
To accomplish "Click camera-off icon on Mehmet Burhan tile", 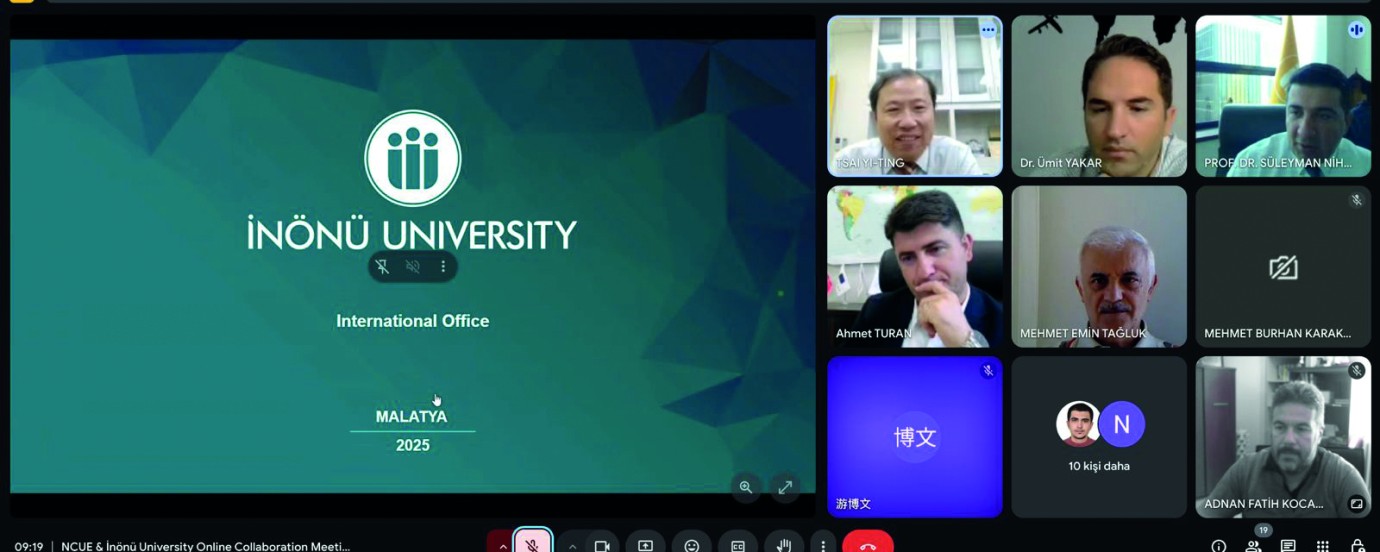I will pos(1283,267).
